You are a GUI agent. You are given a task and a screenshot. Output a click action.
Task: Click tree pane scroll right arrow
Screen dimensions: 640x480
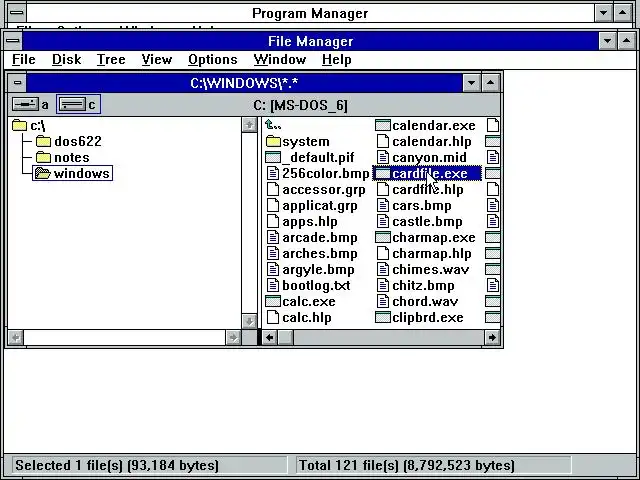pos(233,338)
